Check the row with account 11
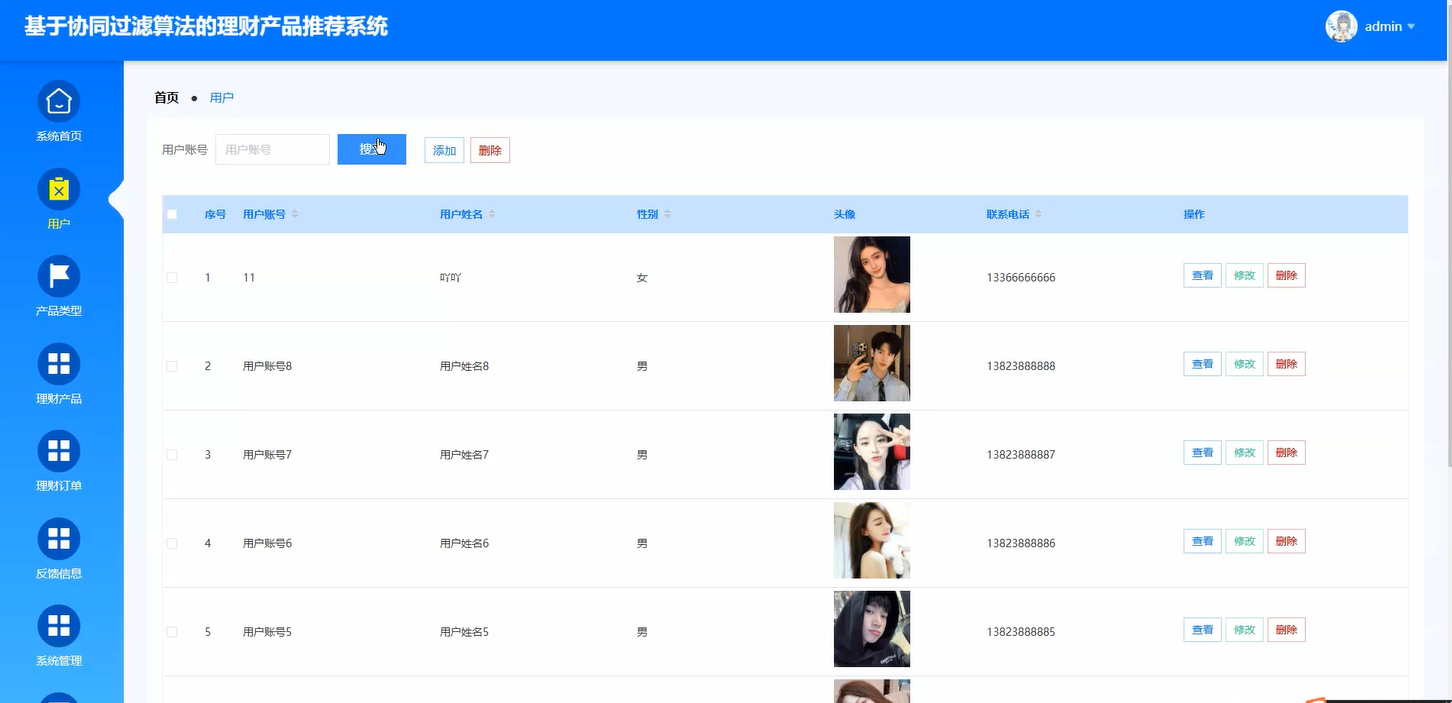This screenshot has width=1452, height=703. point(172,278)
